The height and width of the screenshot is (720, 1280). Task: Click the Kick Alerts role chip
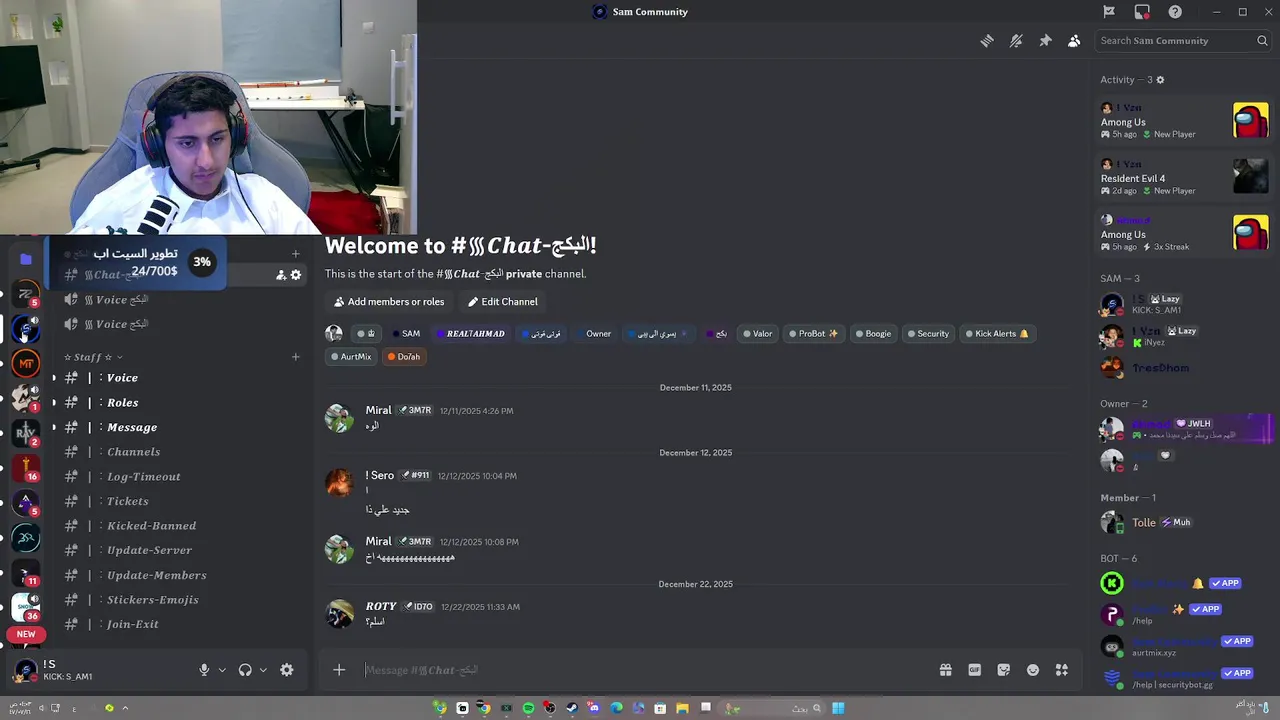click(x=996, y=334)
